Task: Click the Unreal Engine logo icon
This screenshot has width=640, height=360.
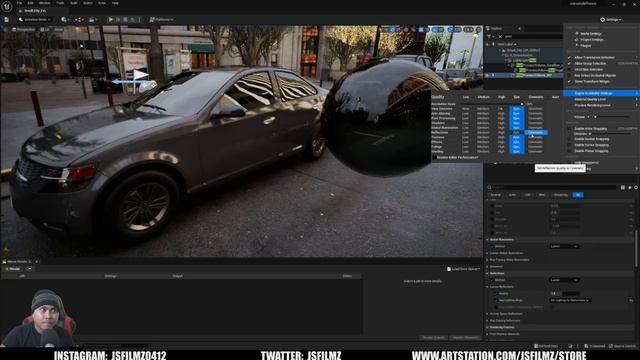Action: click(7, 6)
